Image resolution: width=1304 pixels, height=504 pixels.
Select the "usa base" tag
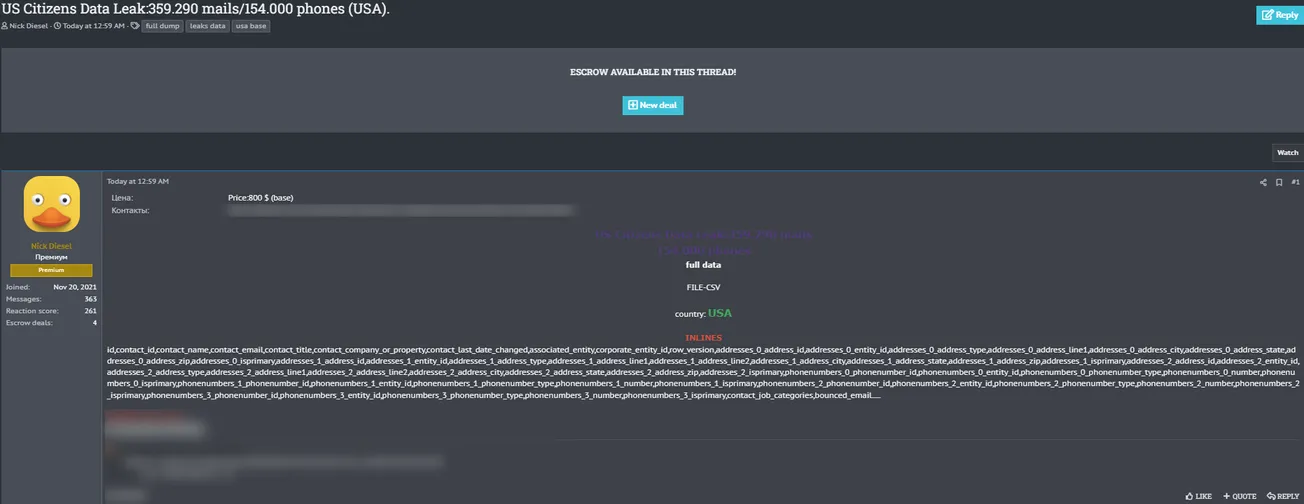[x=251, y=26]
